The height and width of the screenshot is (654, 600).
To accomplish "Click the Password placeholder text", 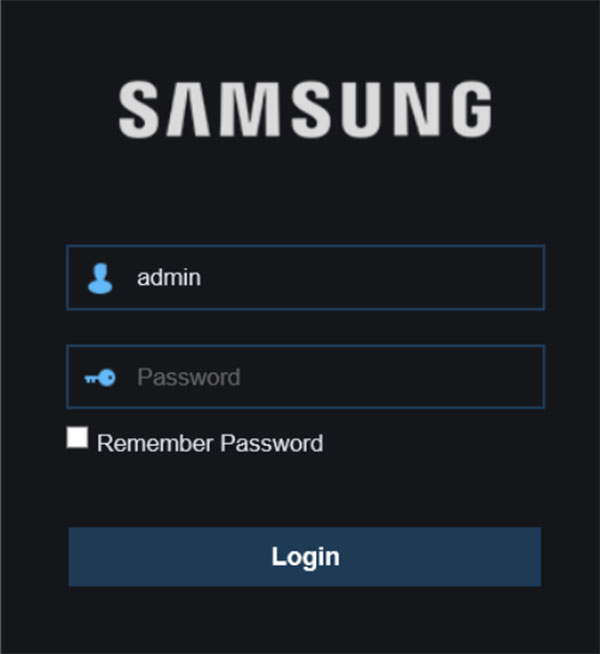I will tap(189, 377).
